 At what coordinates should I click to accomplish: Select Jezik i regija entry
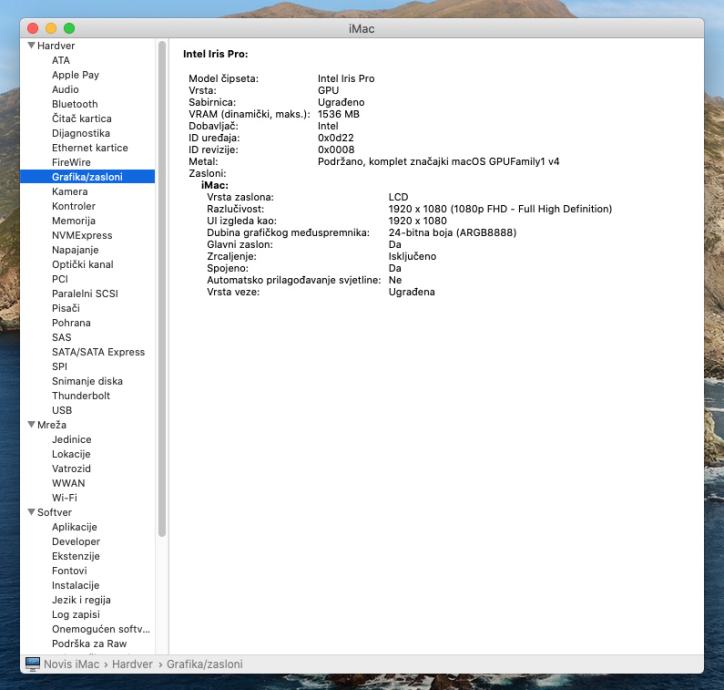click(81, 600)
